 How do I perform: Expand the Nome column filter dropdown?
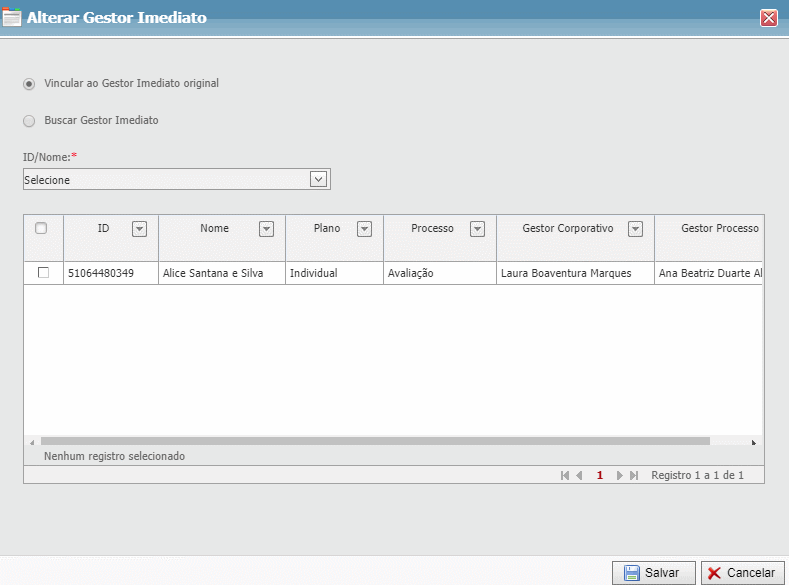pyautogui.click(x=266, y=229)
